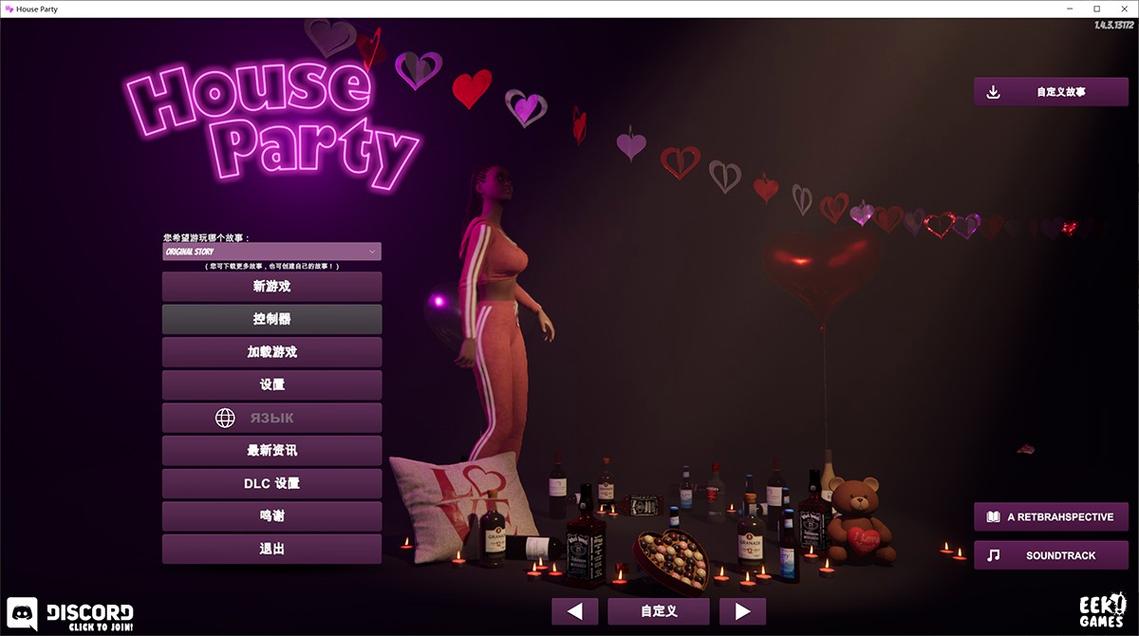Click the 您希望游玩哪个故事 label
Image resolution: width=1139 pixels, height=636 pixels.
pyautogui.click(x=206, y=237)
